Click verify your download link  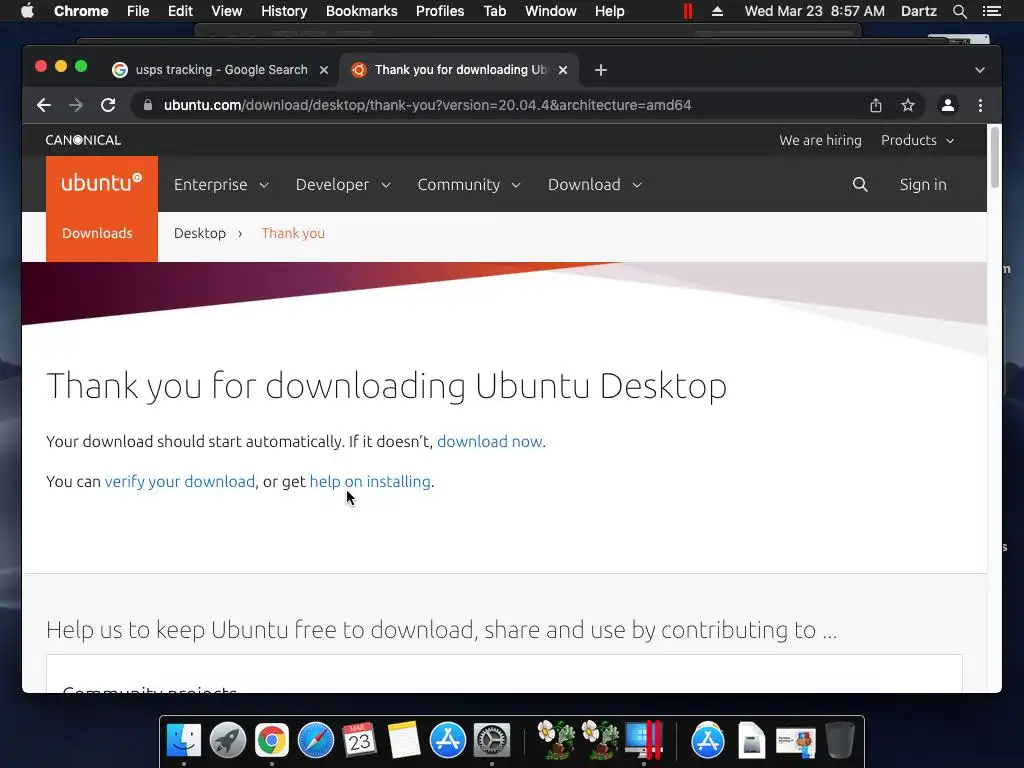click(x=180, y=481)
